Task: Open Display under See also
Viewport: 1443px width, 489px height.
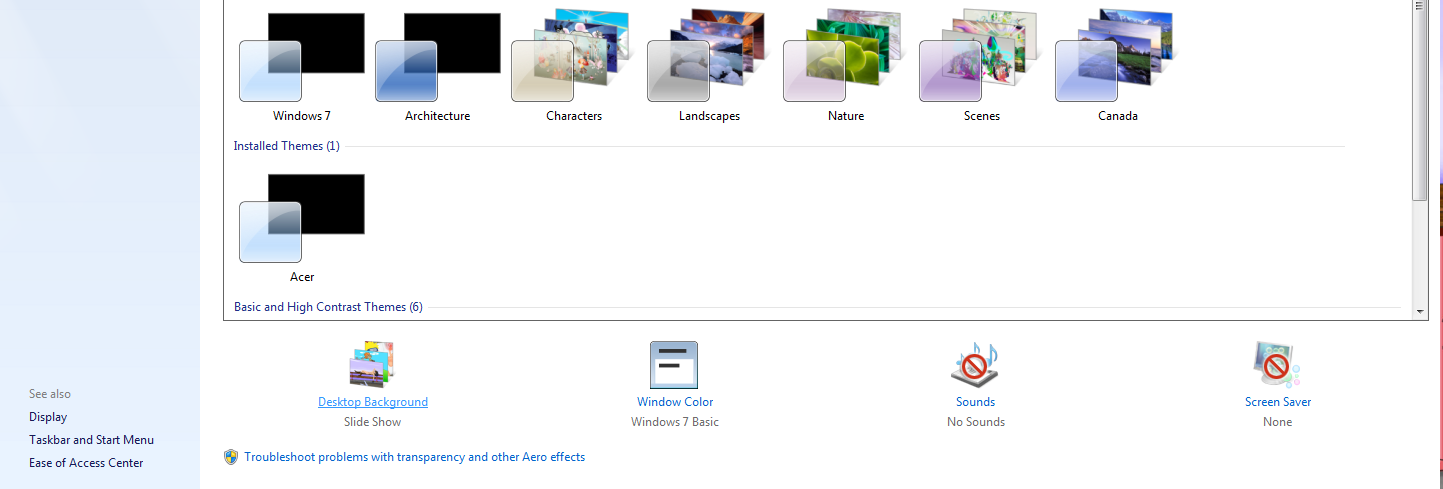Action: [48, 417]
